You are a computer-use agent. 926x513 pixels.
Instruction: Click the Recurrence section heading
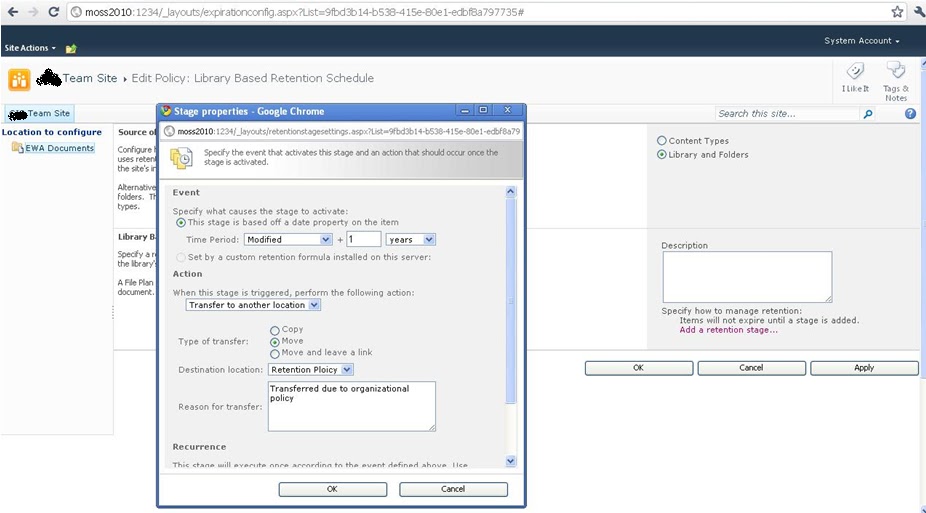pyautogui.click(x=199, y=447)
